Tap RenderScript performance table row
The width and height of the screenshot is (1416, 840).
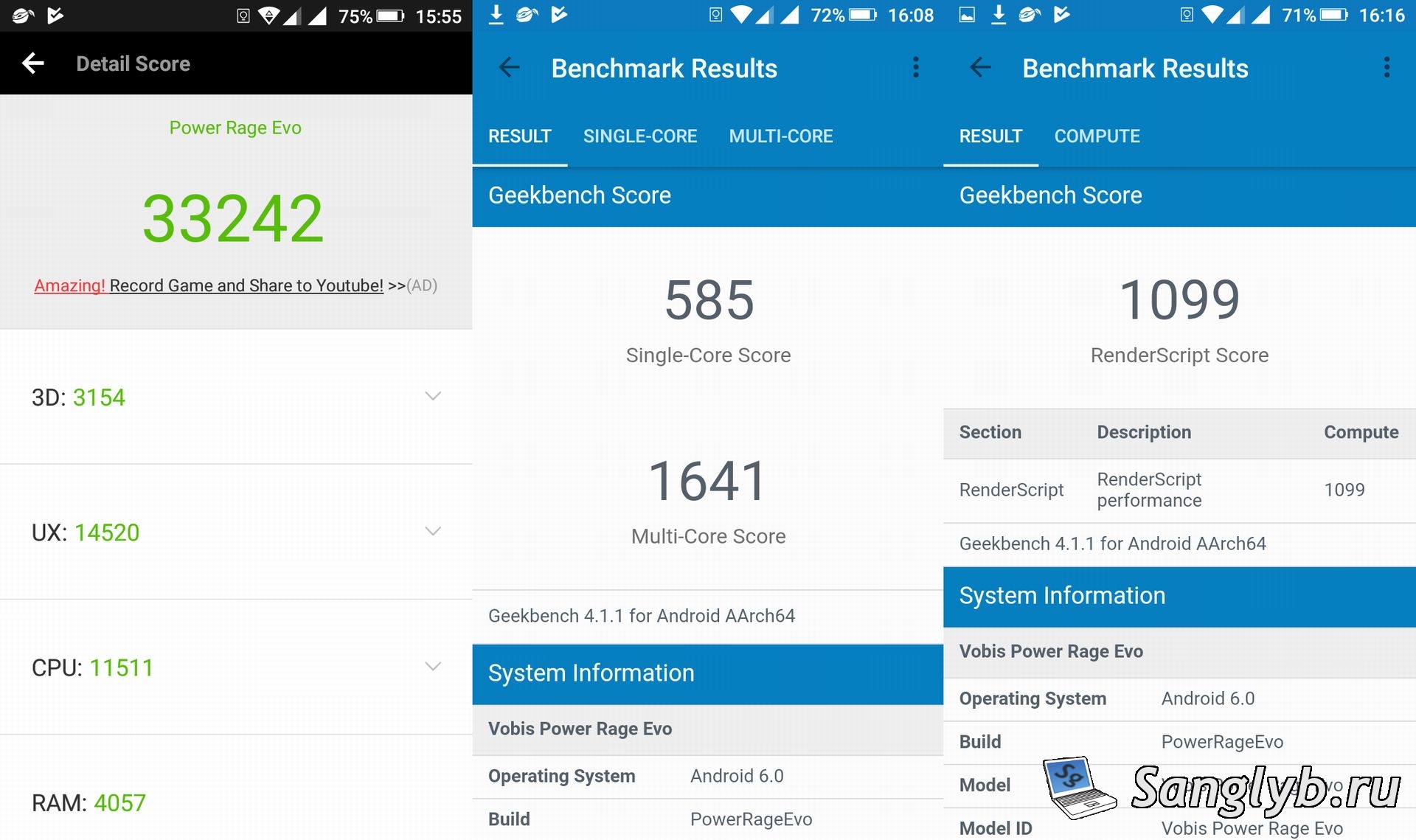pyautogui.click(x=1179, y=490)
